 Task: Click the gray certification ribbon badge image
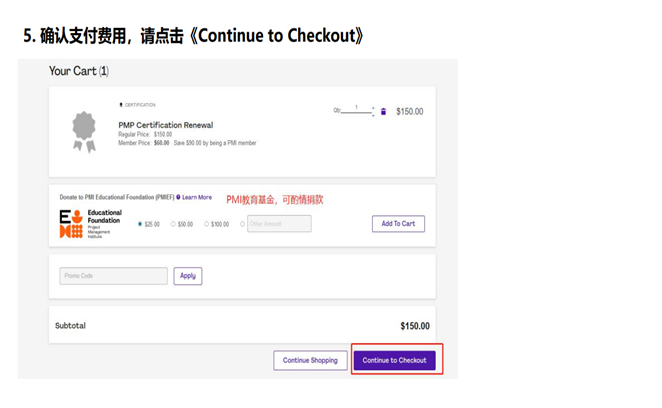pos(84,131)
